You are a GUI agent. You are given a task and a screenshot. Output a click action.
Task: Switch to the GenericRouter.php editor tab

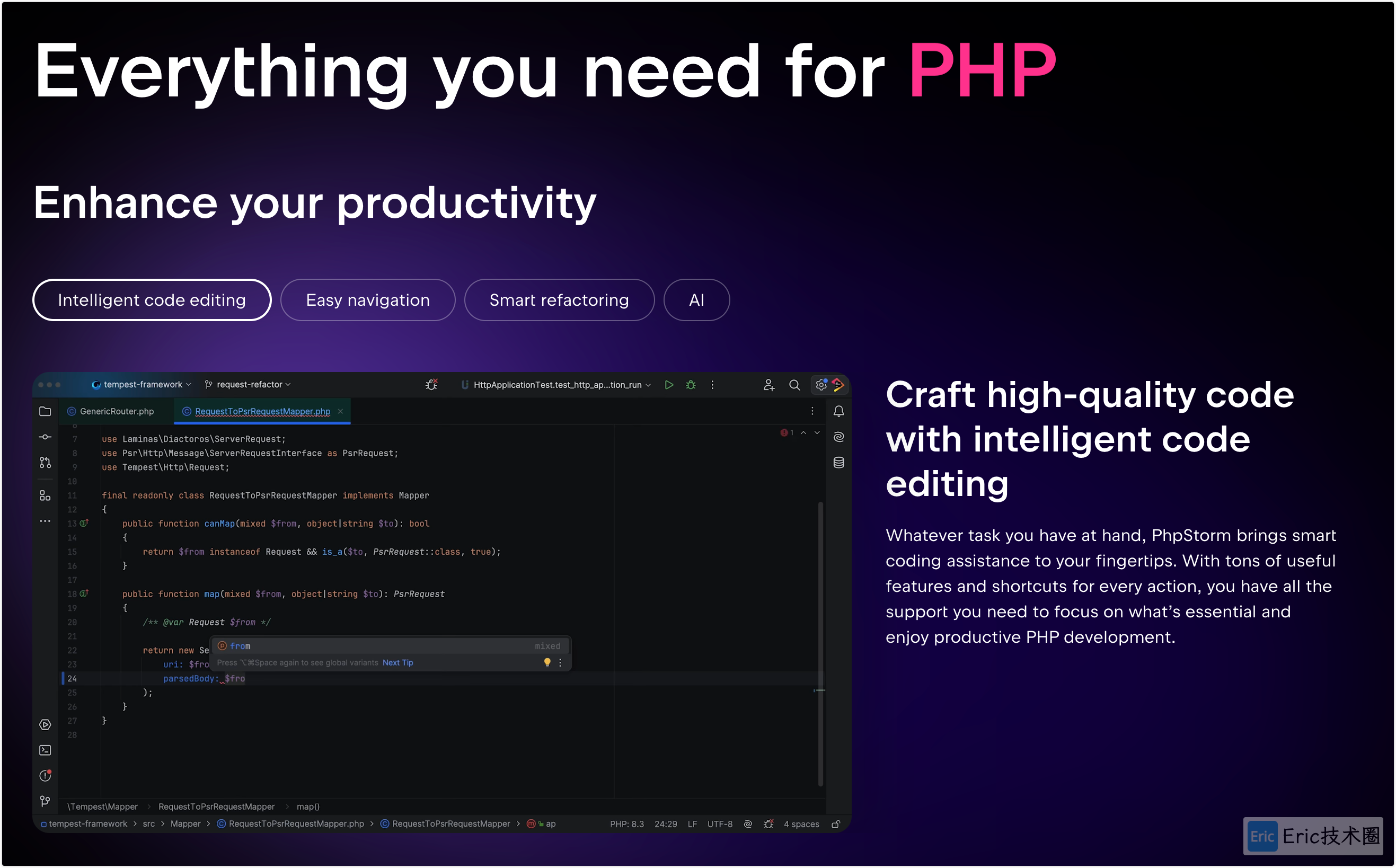click(111, 411)
